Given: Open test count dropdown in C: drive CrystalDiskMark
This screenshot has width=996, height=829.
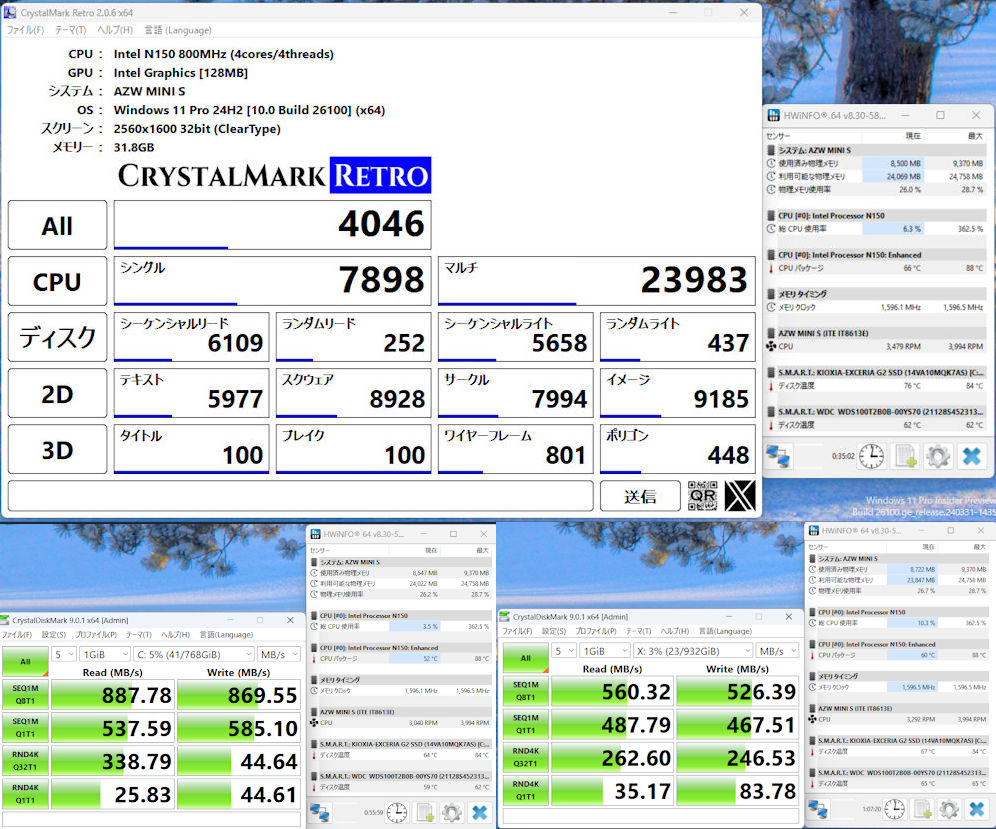Looking at the screenshot, I should pos(64,654).
